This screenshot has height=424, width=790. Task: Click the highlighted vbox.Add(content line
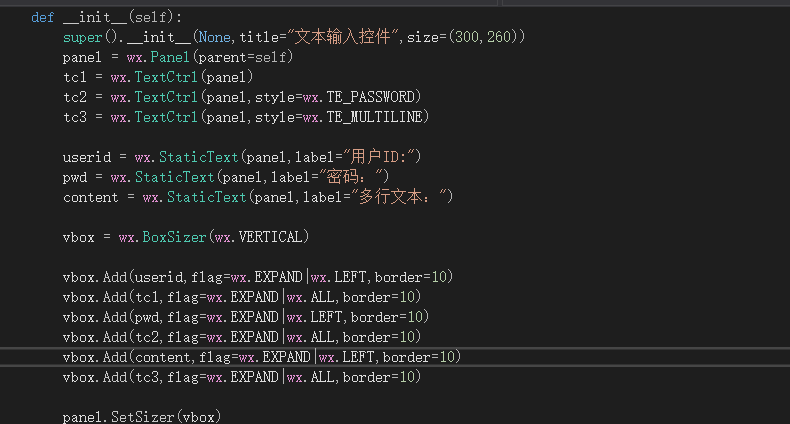(x=262, y=357)
